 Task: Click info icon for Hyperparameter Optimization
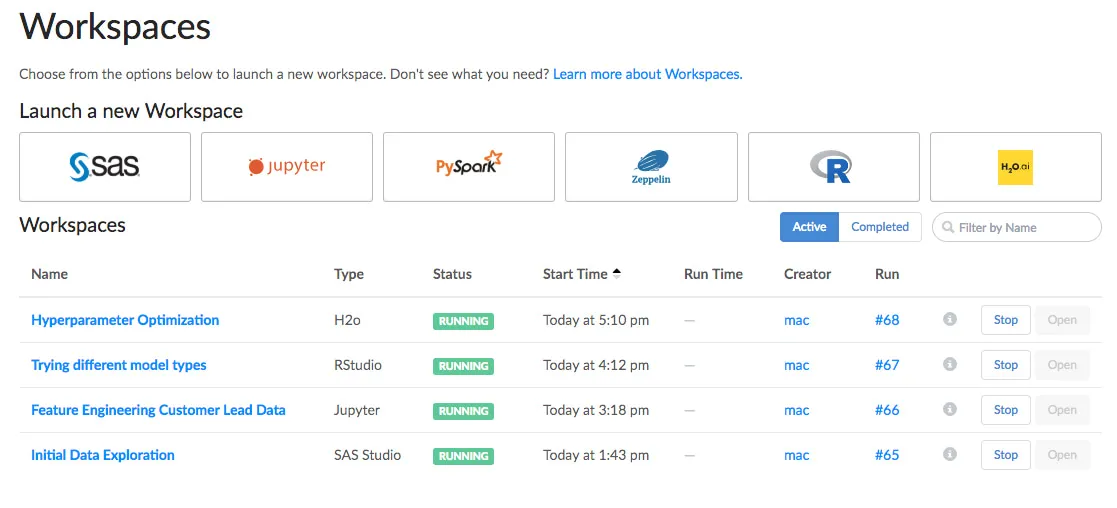click(950, 320)
